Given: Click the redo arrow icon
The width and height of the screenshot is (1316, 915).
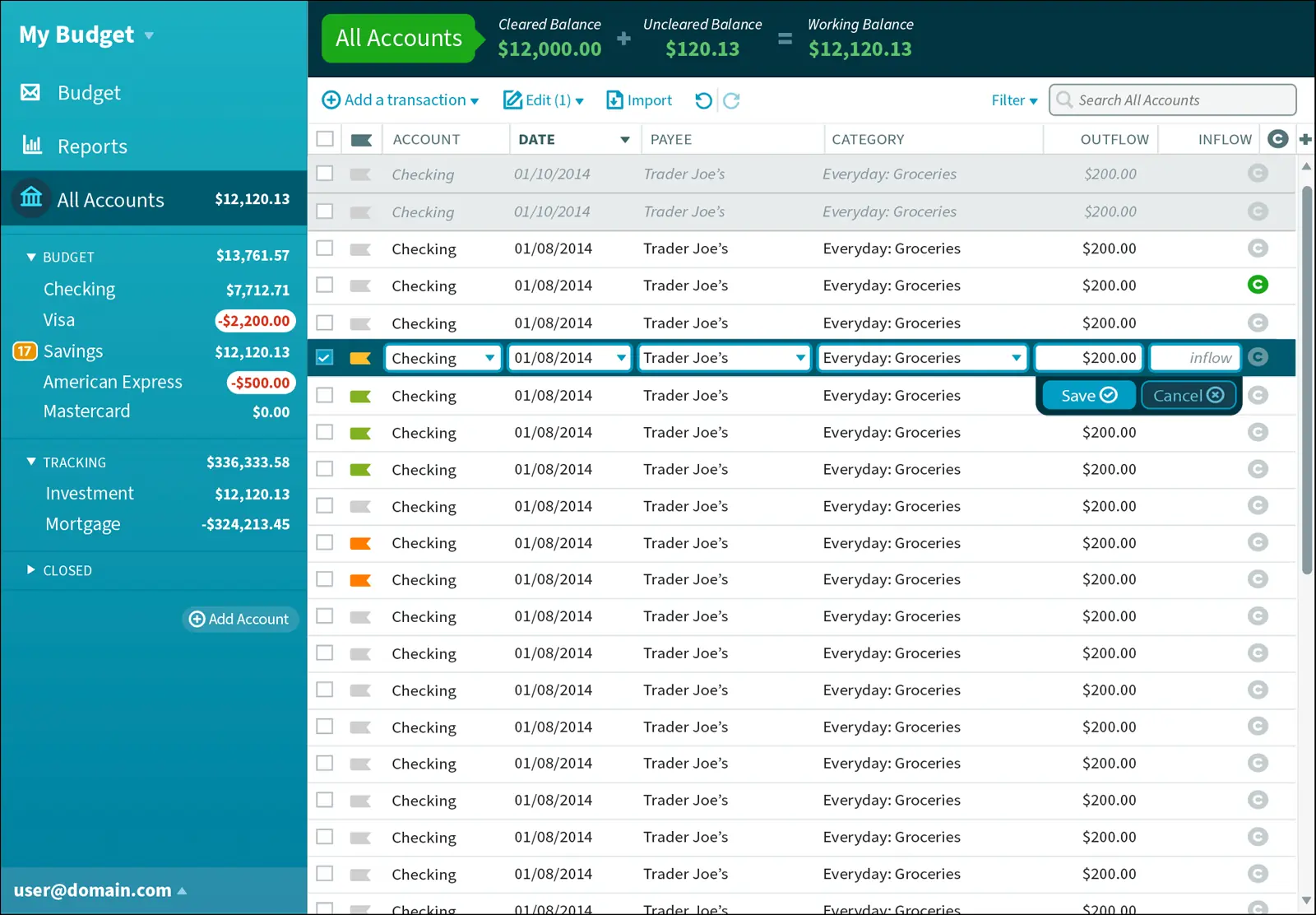Looking at the screenshot, I should click(x=731, y=100).
